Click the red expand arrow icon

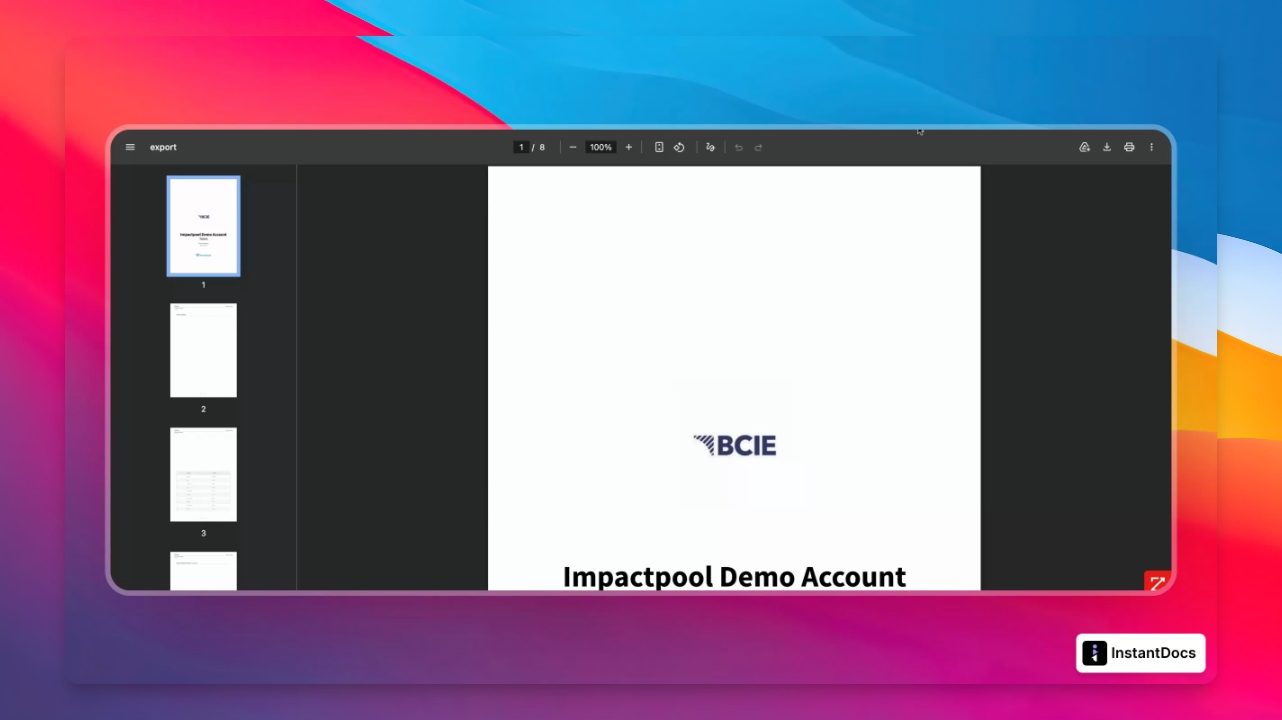coord(1157,583)
